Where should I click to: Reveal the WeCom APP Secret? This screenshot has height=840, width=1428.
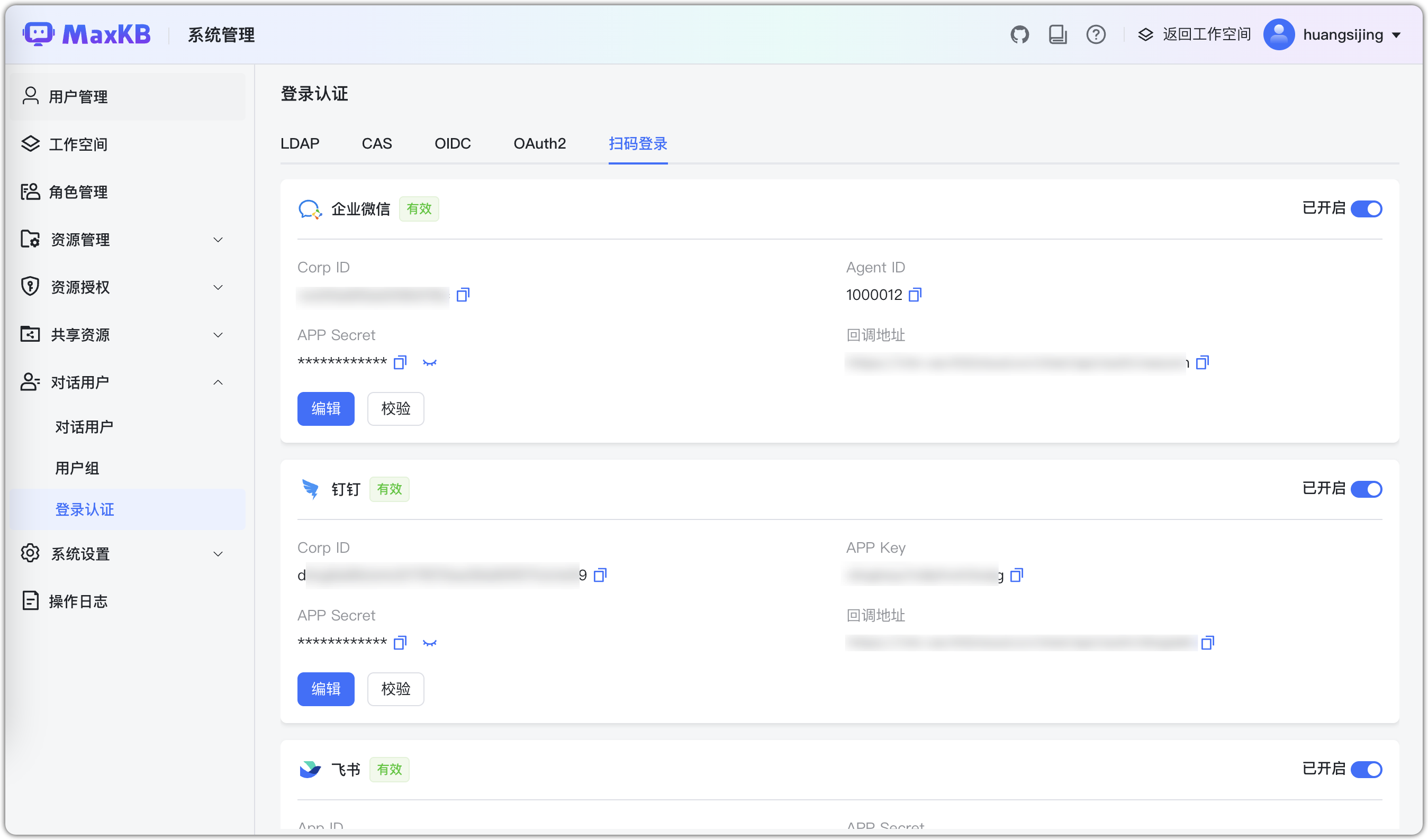430,362
